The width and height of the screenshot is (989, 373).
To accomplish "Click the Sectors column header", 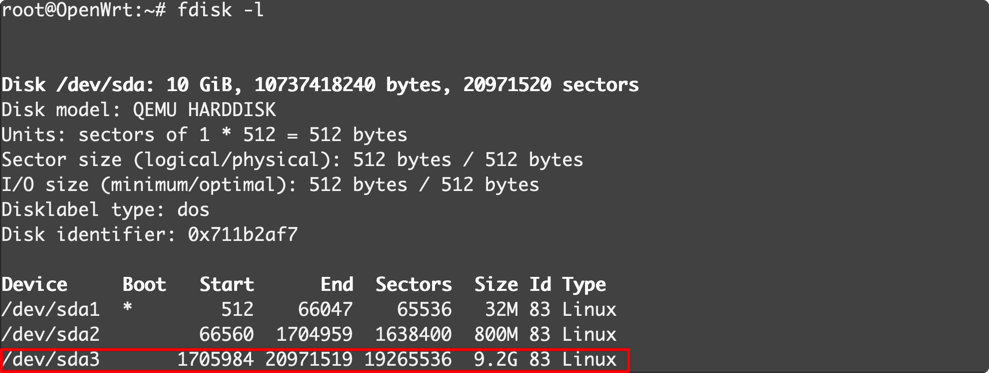I will tap(414, 285).
